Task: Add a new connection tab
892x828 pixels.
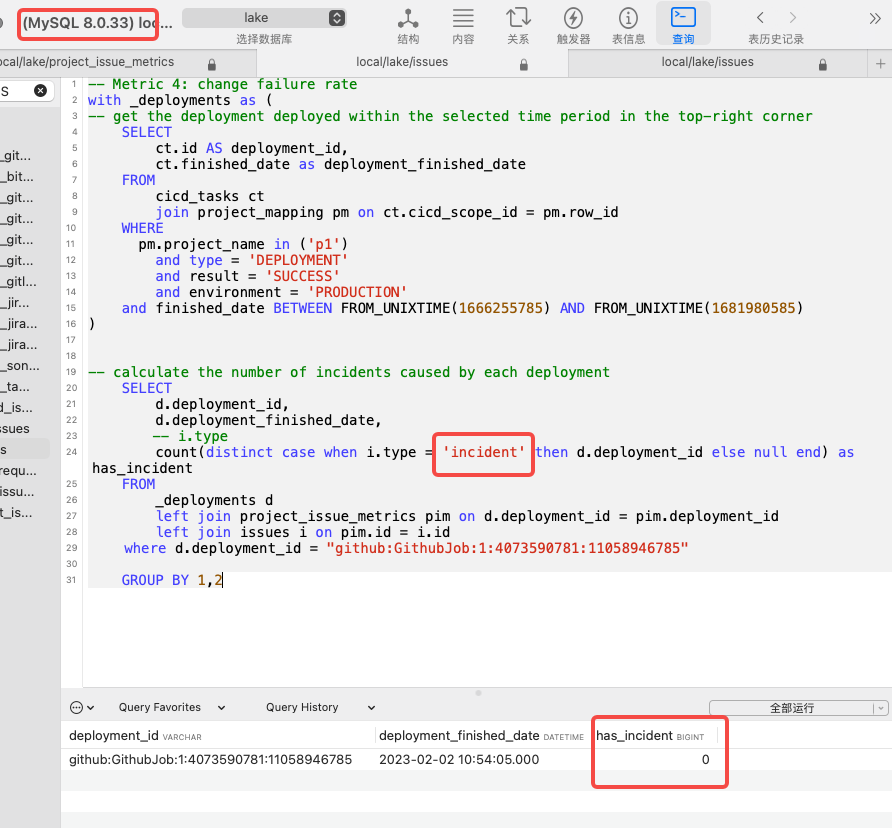Action: point(880,64)
